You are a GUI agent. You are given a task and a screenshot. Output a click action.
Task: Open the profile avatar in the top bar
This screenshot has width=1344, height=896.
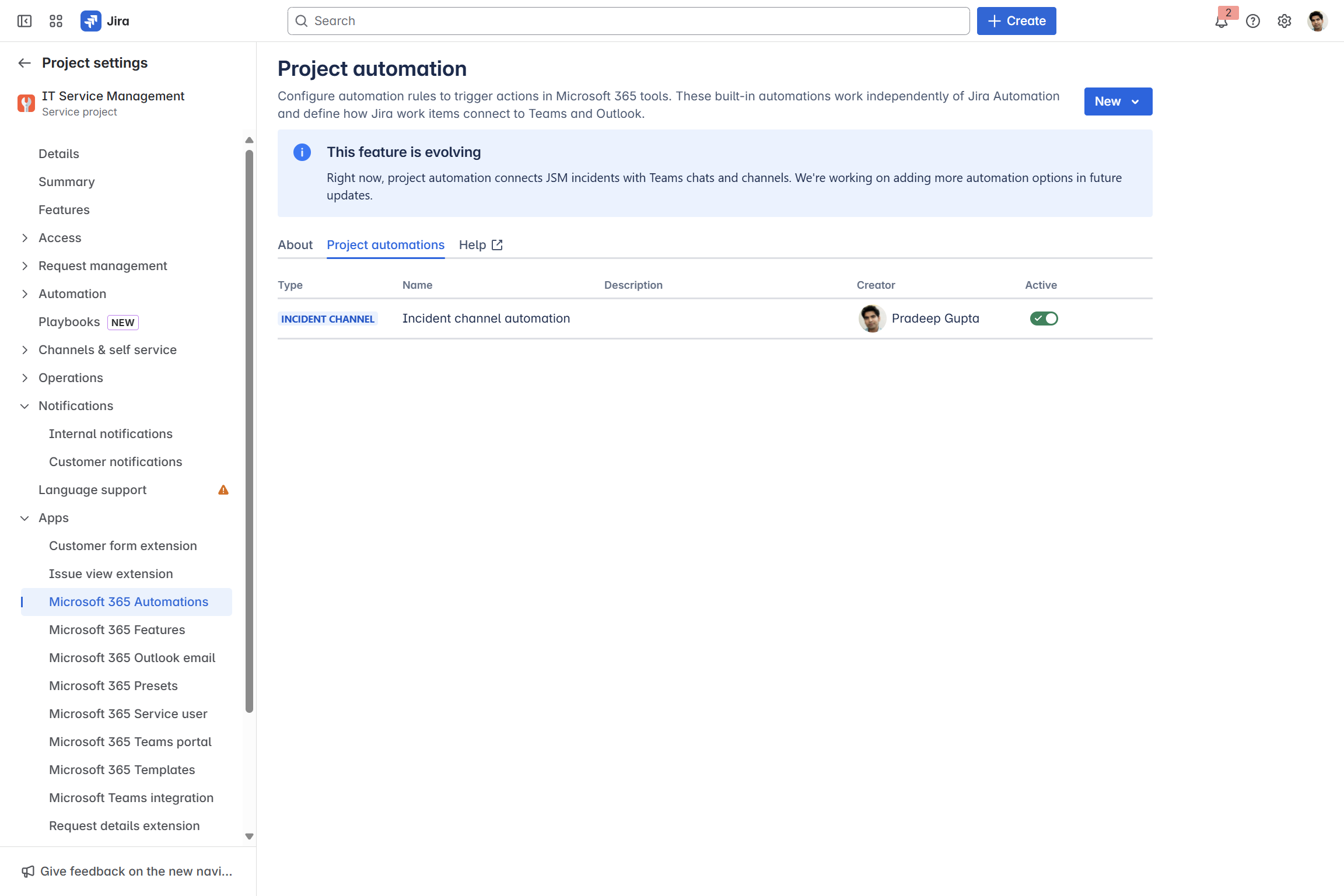click(1317, 21)
